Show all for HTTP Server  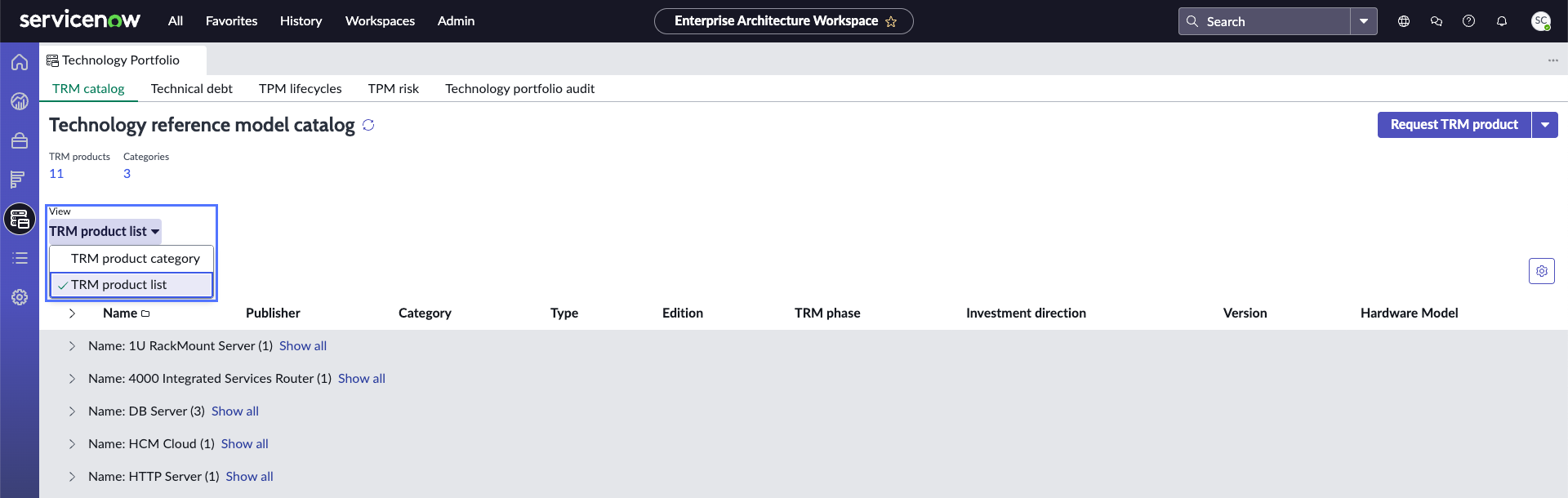click(250, 477)
